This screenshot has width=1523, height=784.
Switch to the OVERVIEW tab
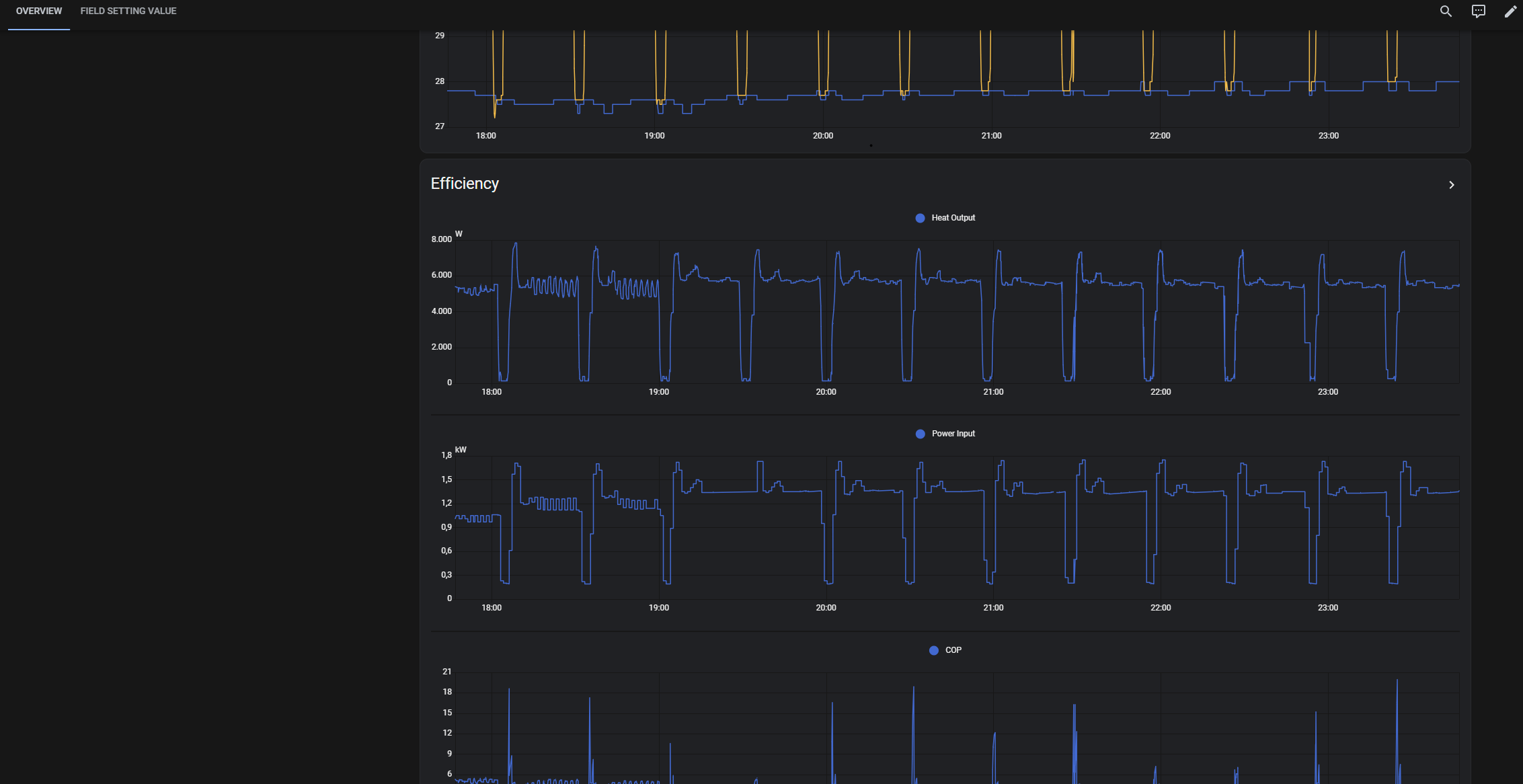pos(39,11)
